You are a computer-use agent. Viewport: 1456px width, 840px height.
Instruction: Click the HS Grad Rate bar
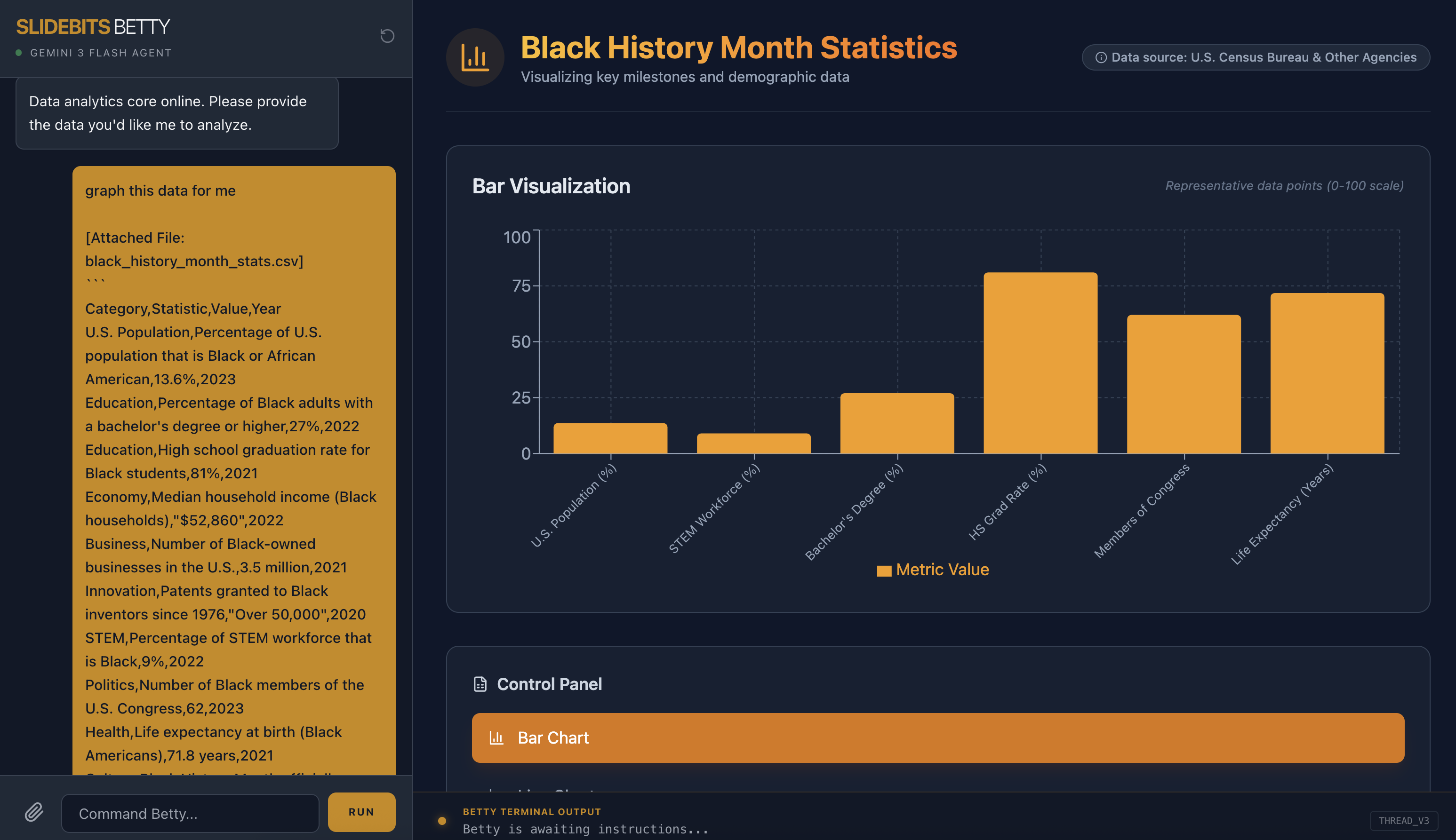[1040, 363]
